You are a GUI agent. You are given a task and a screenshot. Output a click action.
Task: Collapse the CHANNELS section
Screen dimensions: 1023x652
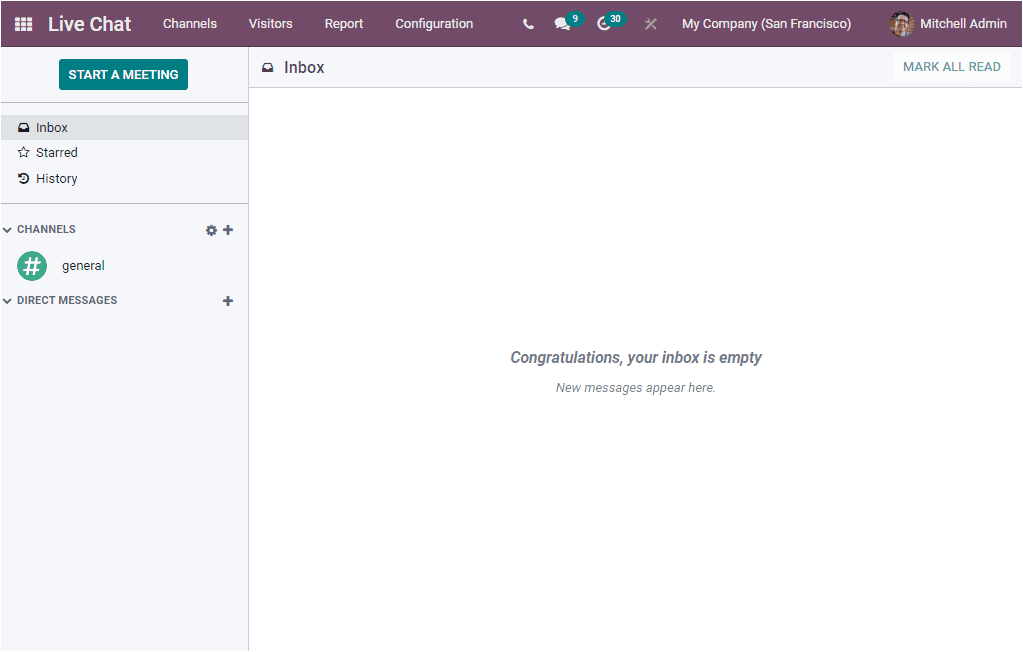tap(8, 229)
